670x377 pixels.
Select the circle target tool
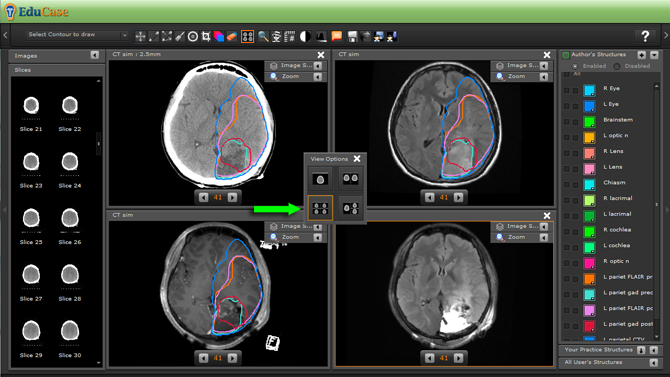[x=193, y=36]
